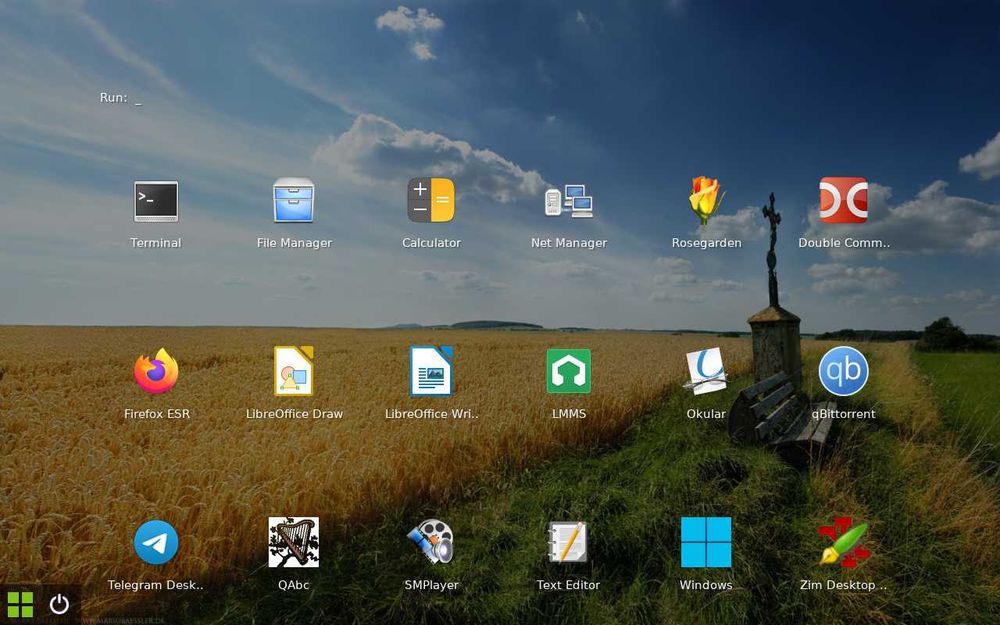1000x625 pixels.
Task: Click the "Net Manager" label
Action: [x=569, y=243]
